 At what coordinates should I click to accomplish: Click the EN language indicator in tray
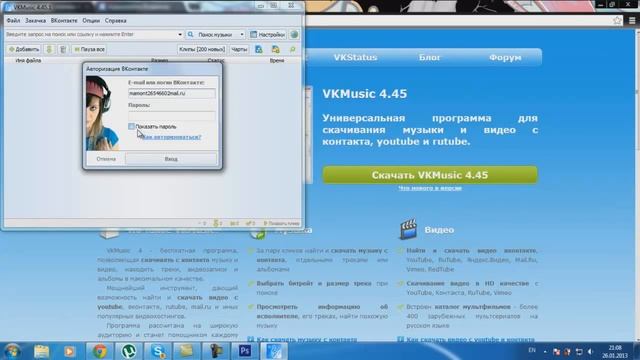pyautogui.click(x=532, y=350)
